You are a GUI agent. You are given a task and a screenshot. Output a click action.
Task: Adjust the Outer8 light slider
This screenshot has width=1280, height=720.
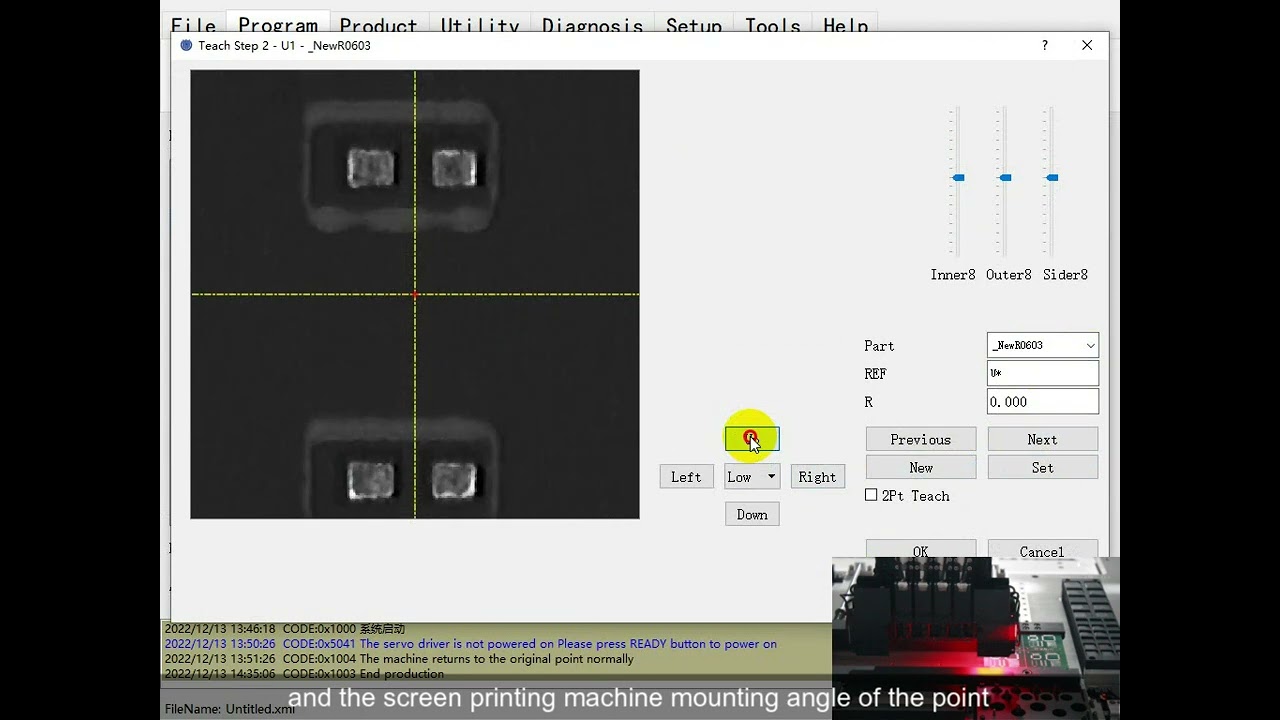pyautogui.click(x=1005, y=178)
